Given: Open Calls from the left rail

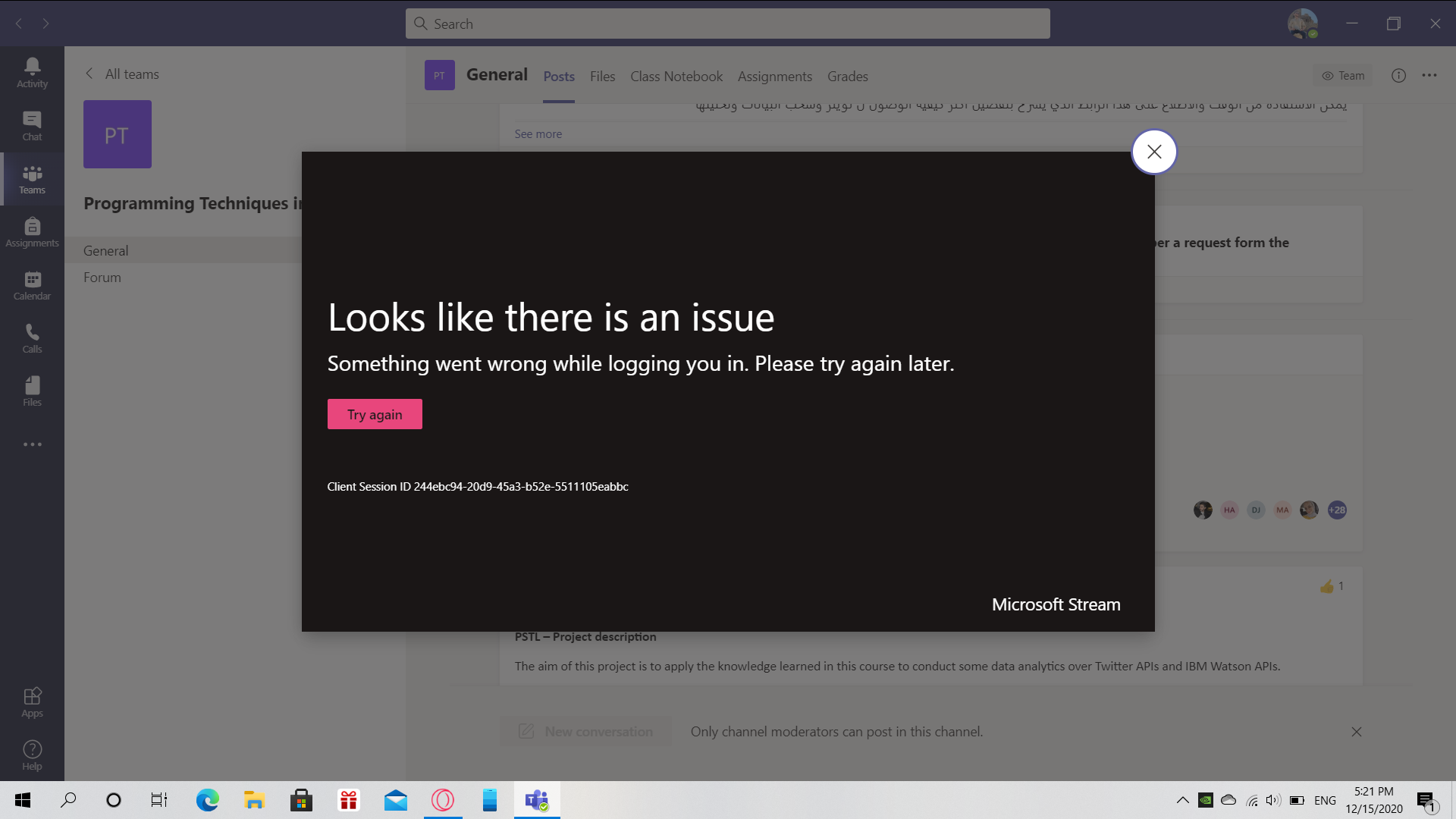Looking at the screenshot, I should 32,337.
